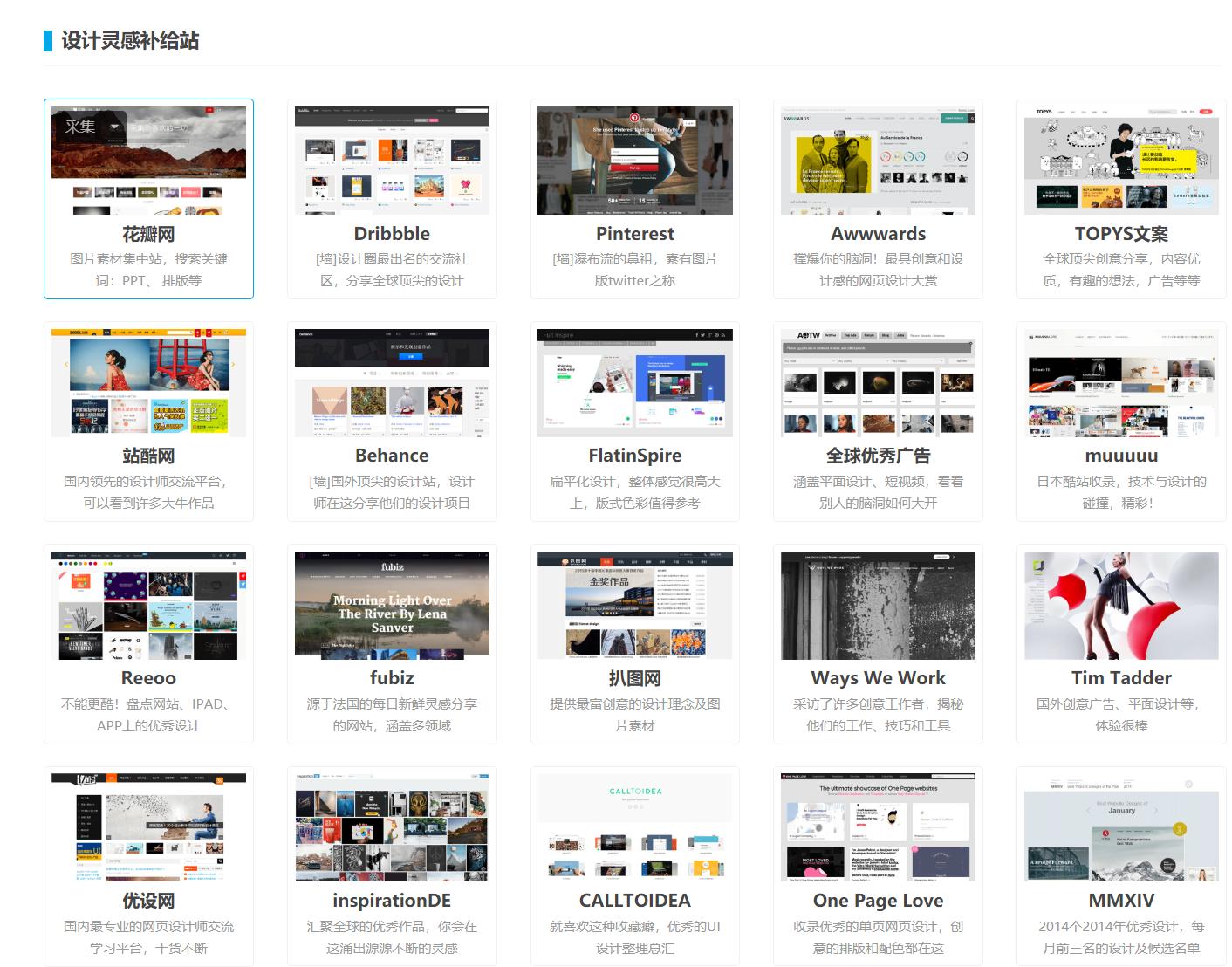
Task: Select text "不能更酷！盘点网站、IPAD、APP上的优秀设计"
Action: click(148, 715)
